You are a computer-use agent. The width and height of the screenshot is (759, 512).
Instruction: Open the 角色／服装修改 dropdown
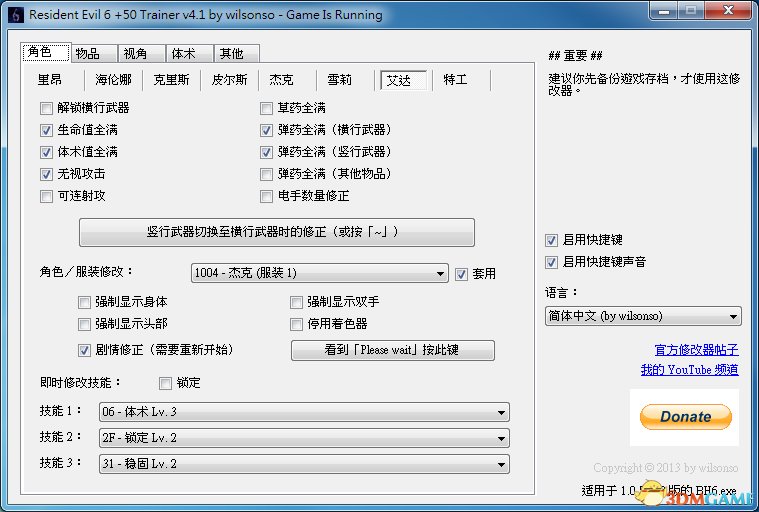coord(319,273)
